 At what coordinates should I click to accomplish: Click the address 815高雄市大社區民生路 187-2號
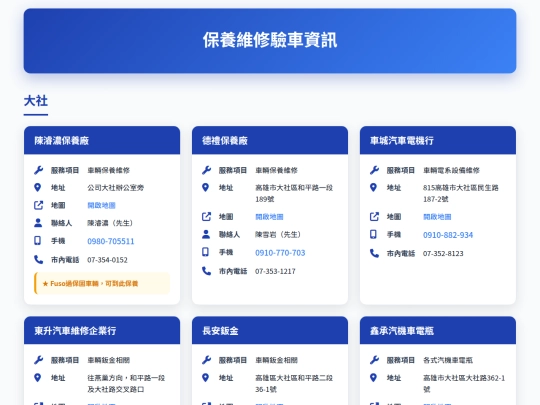pyautogui.click(x=461, y=193)
